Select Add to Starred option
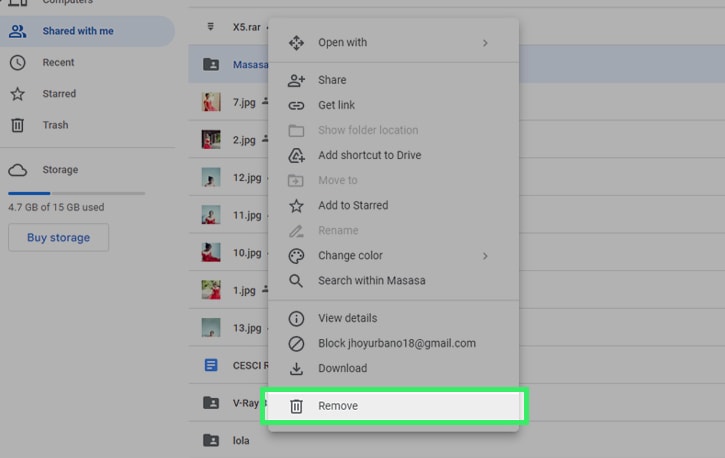The image size is (725, 458). click(393, 205)
